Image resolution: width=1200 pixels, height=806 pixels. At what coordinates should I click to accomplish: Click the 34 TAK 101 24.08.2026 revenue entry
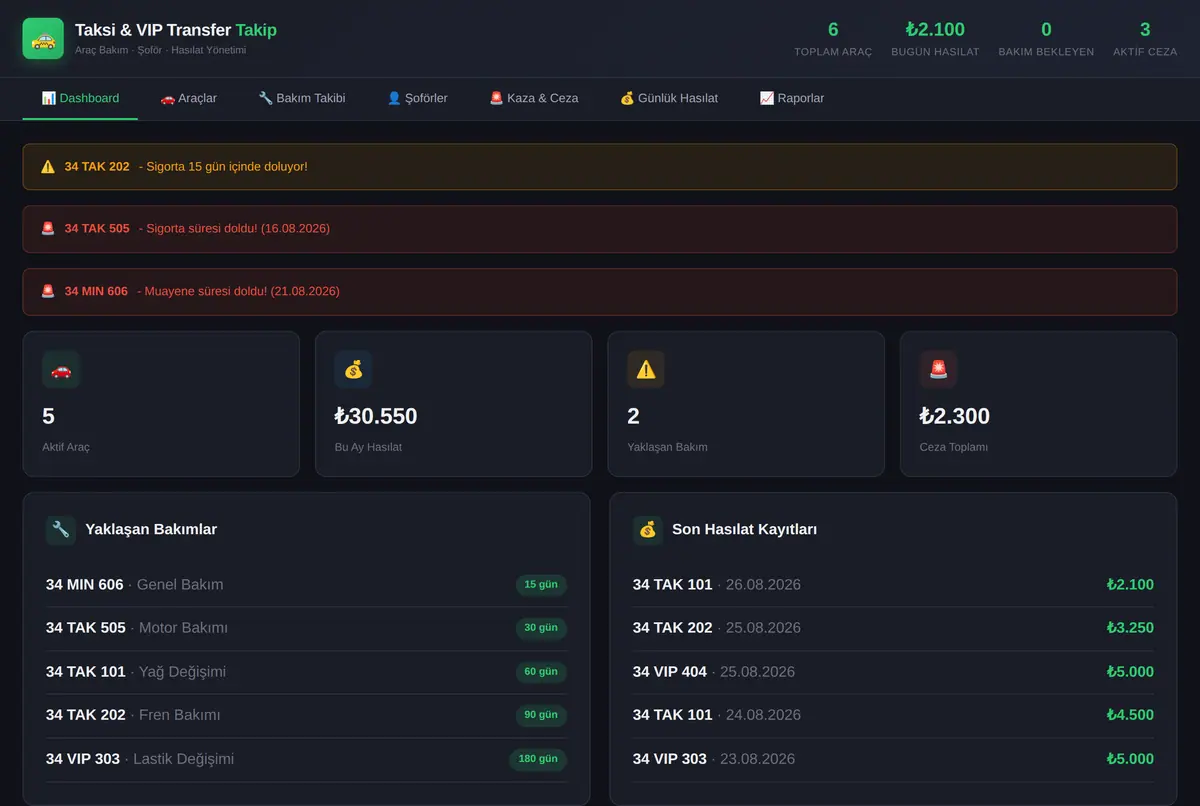pos(893,715)
